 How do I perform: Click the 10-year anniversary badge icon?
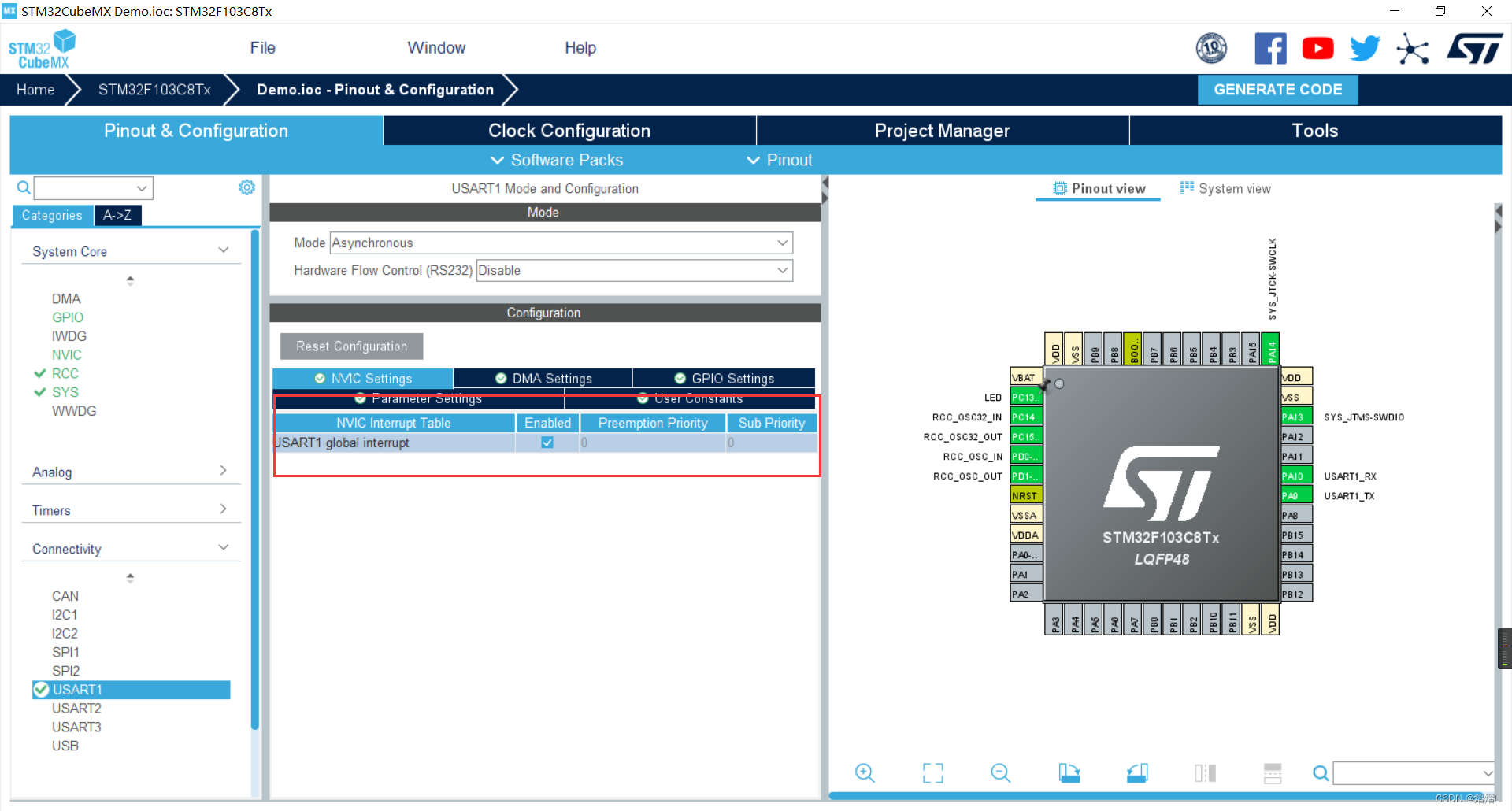coord(1211,49)
